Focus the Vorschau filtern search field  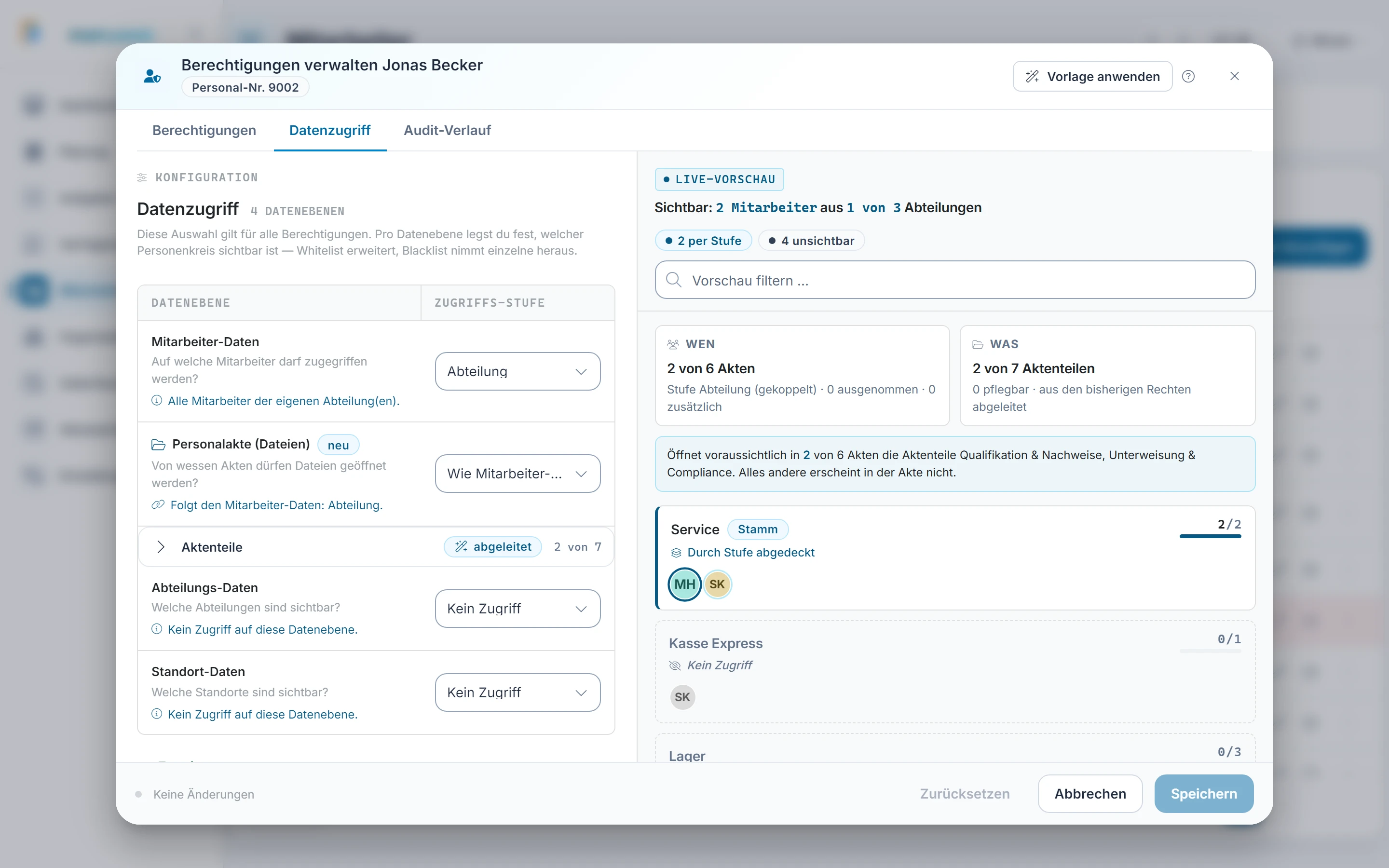pyautogui.click(x=954, y=280)
